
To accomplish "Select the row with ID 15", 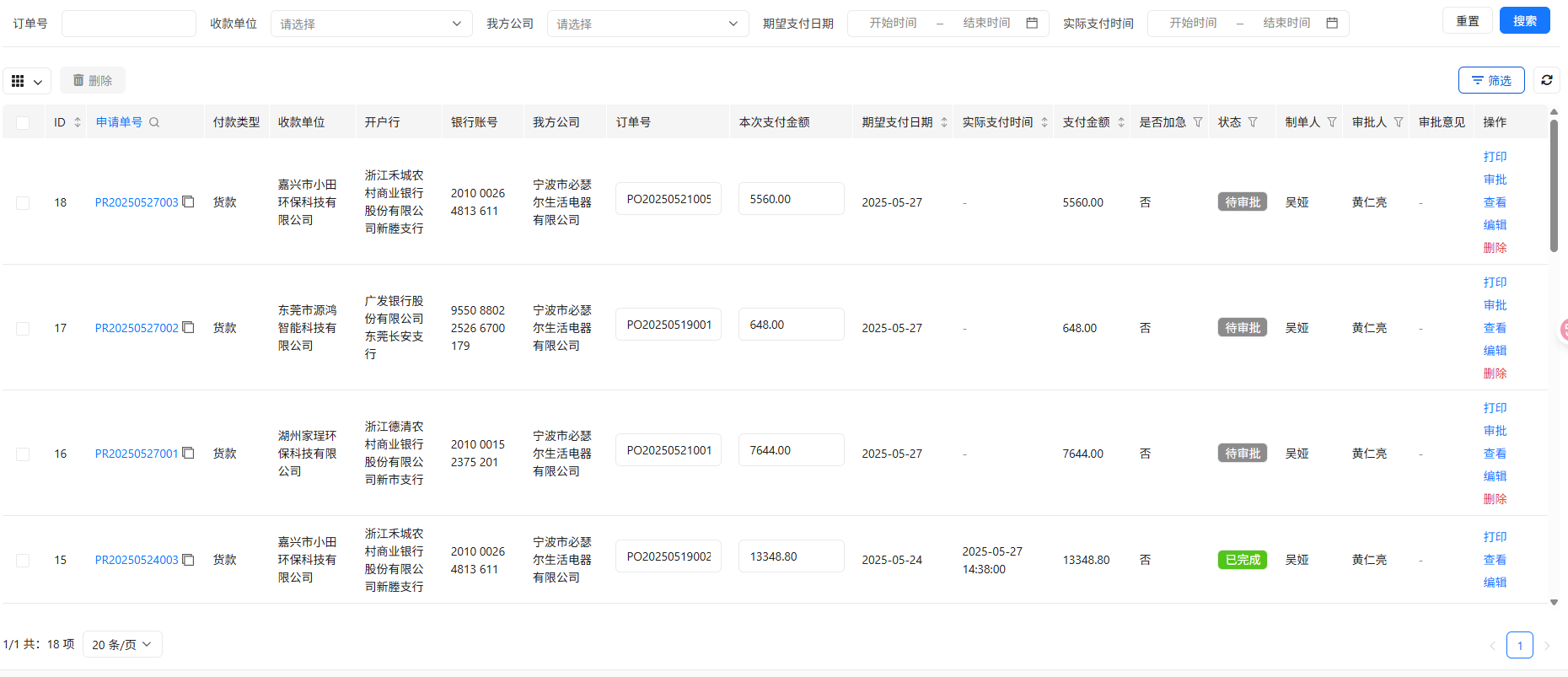I will pos(23,561).
